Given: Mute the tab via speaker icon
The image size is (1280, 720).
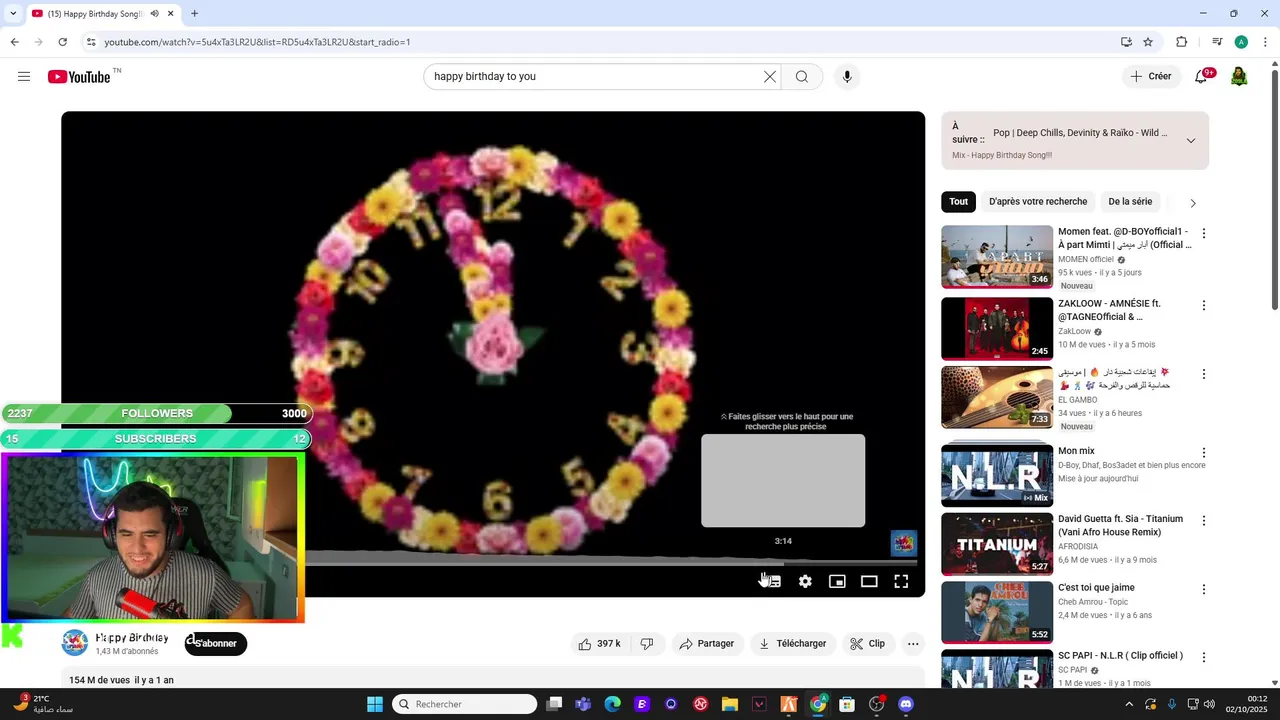Looking at the screenshot, I should tap(154, 14).
